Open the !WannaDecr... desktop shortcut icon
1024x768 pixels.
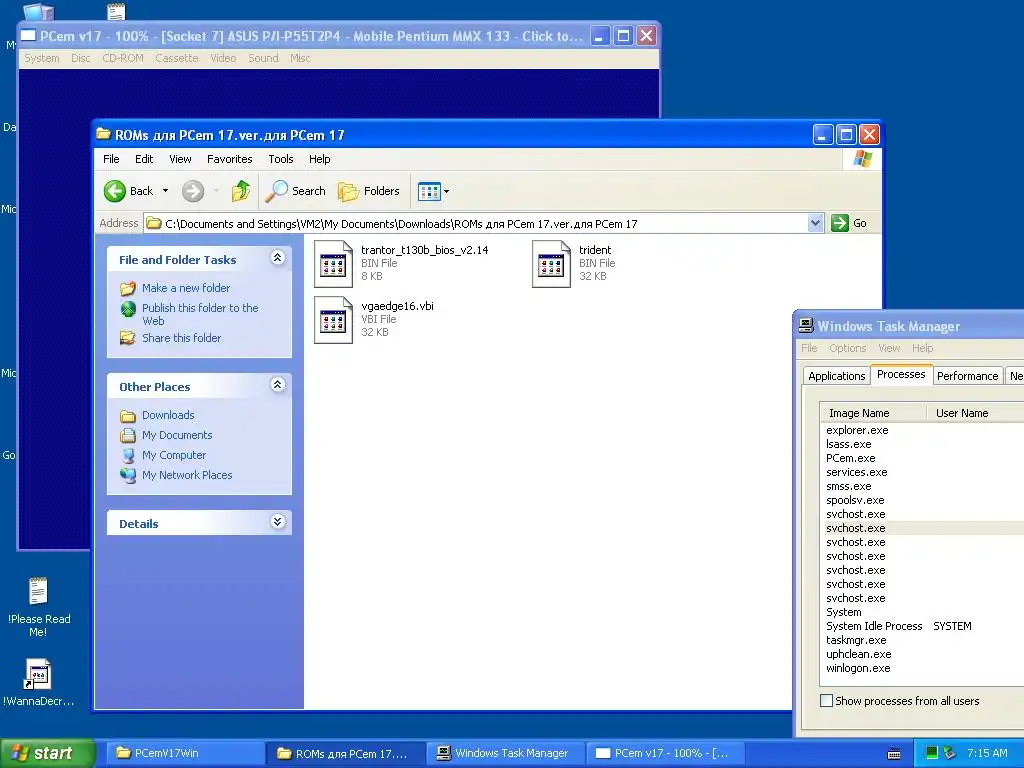pyautogui.click(x=37, y=674)
